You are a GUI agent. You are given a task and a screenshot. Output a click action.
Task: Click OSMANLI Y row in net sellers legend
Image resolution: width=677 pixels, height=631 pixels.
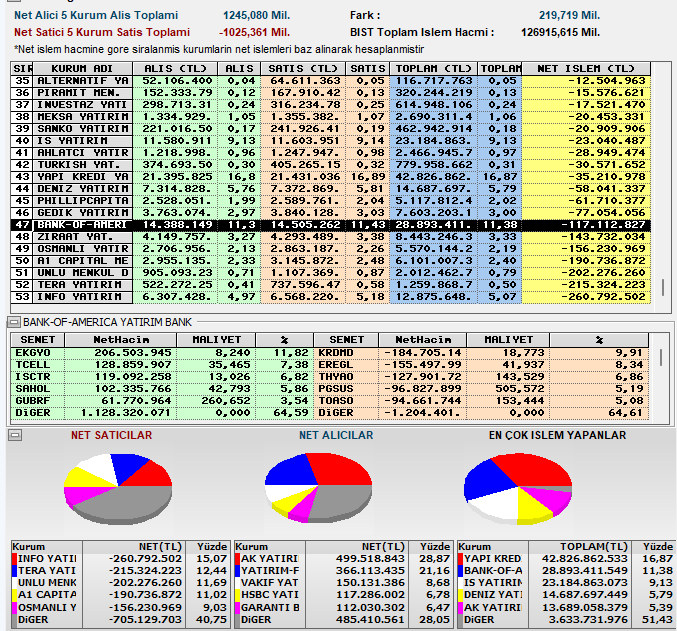(120, 607)
